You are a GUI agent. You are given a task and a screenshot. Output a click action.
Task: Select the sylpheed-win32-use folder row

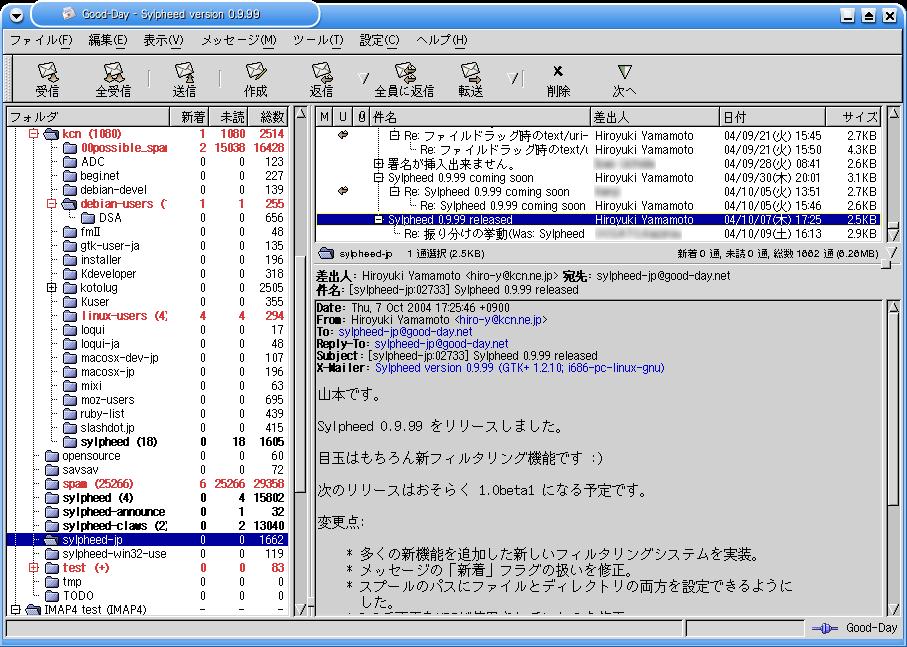click(x=148, y=554)
